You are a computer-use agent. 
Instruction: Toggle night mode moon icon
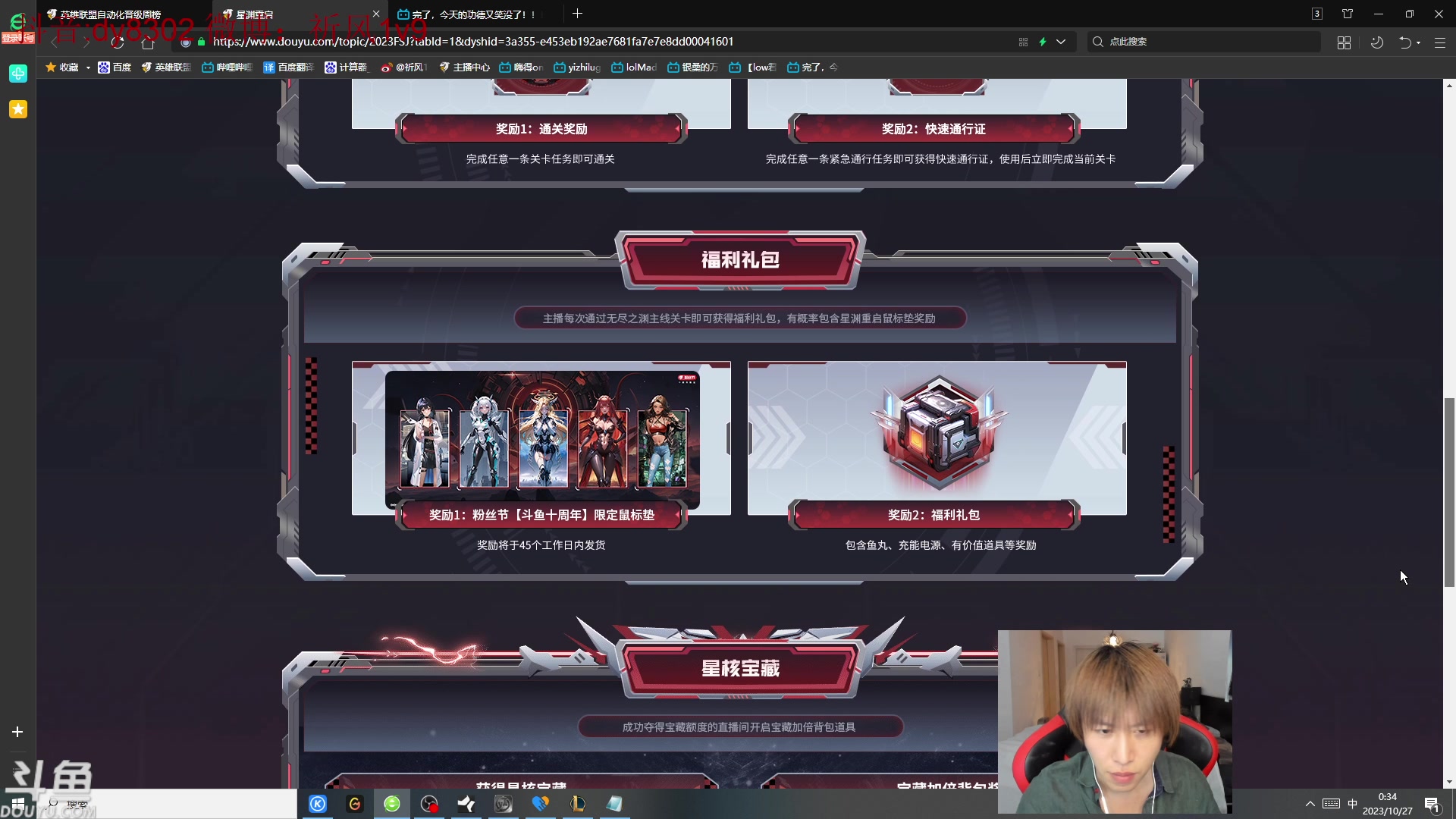coord(1377,42)
